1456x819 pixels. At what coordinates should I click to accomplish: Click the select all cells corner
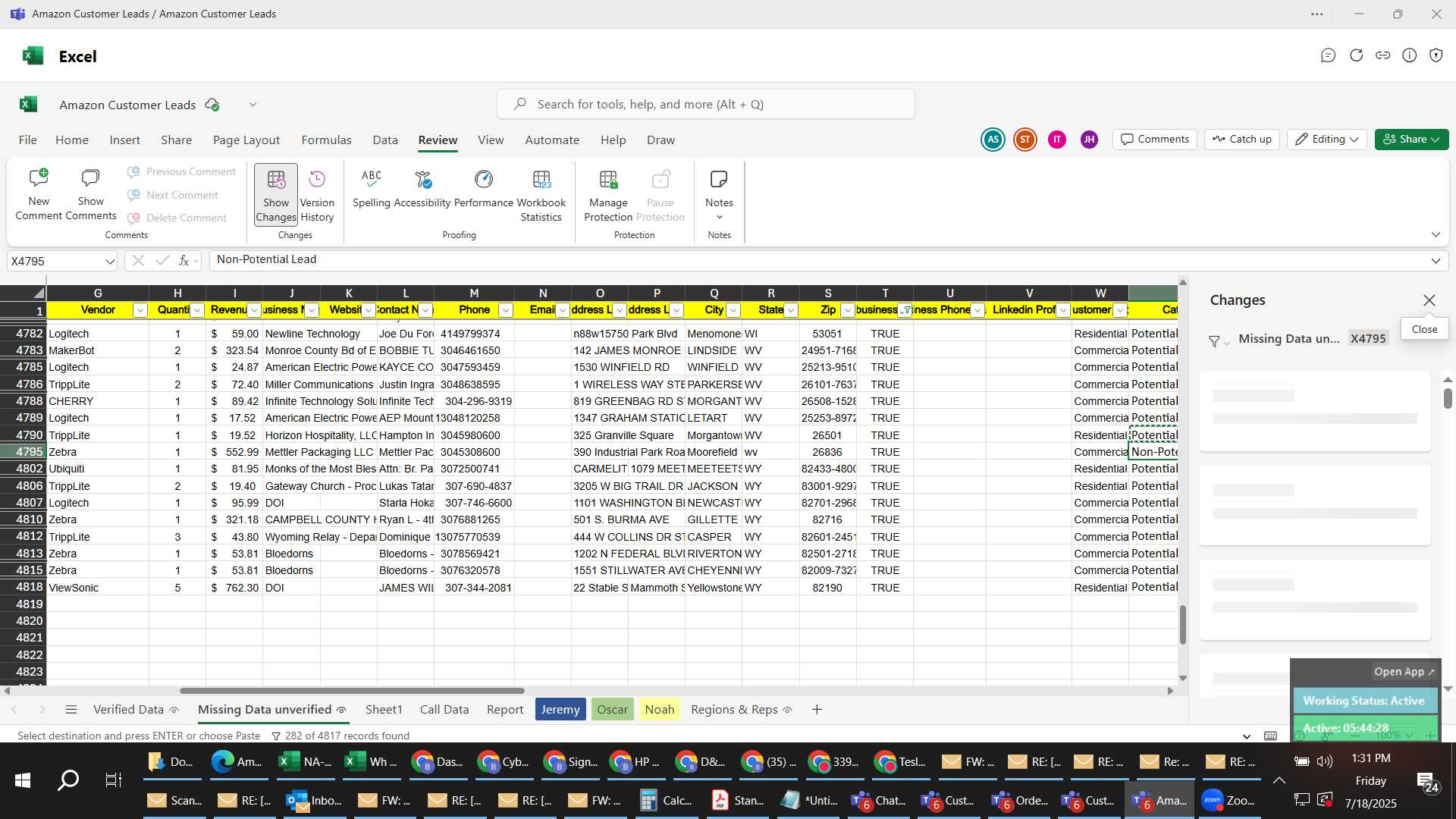pyautogui.click(x=23, y=293)
